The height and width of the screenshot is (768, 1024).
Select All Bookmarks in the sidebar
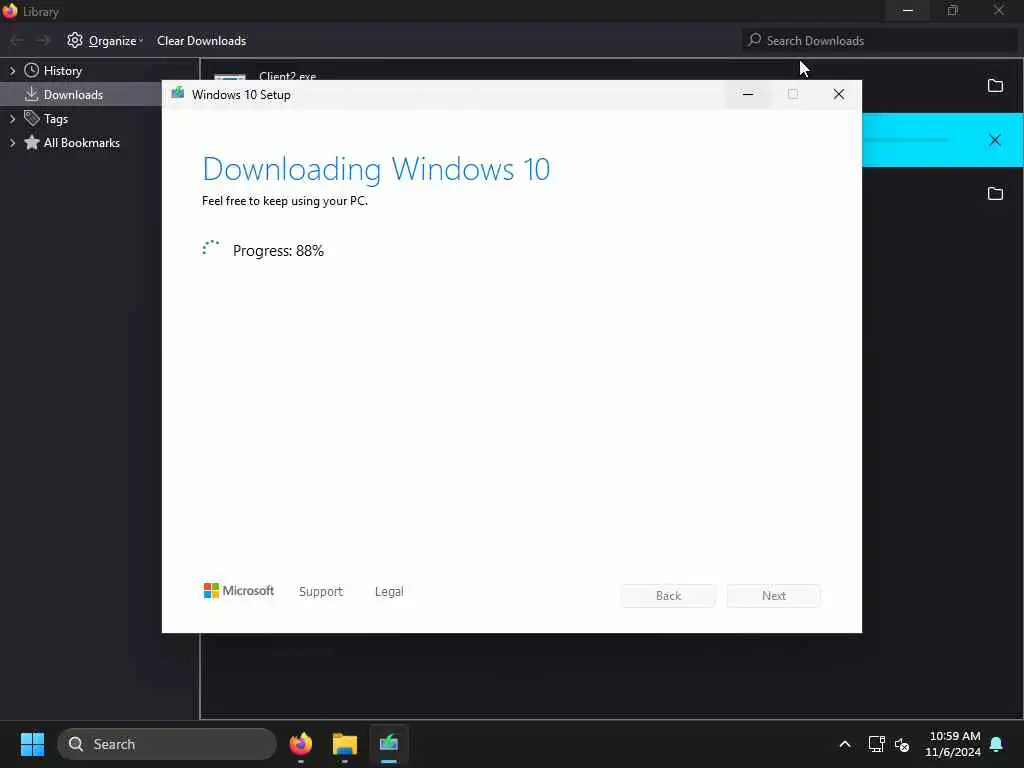82,142
